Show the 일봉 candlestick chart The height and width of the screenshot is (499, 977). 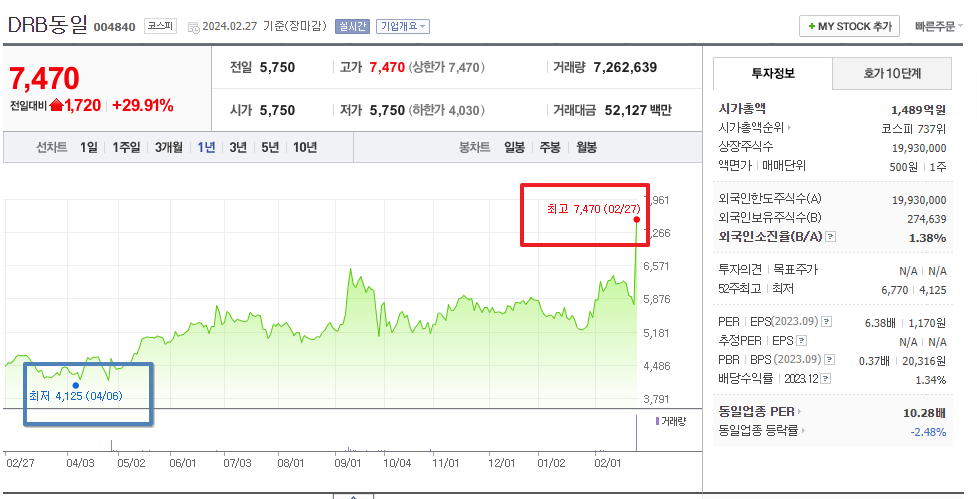[514, 148]
